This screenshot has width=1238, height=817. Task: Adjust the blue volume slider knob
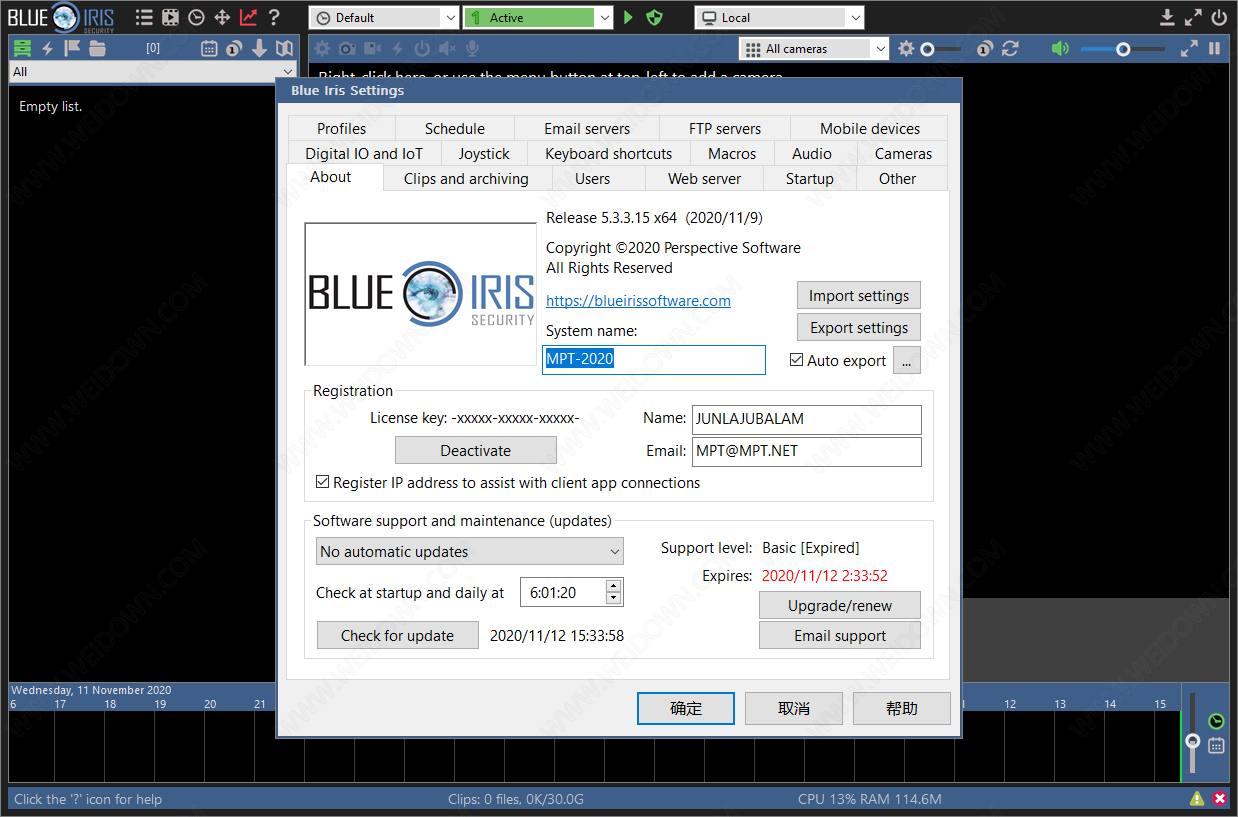(1123, 48)
